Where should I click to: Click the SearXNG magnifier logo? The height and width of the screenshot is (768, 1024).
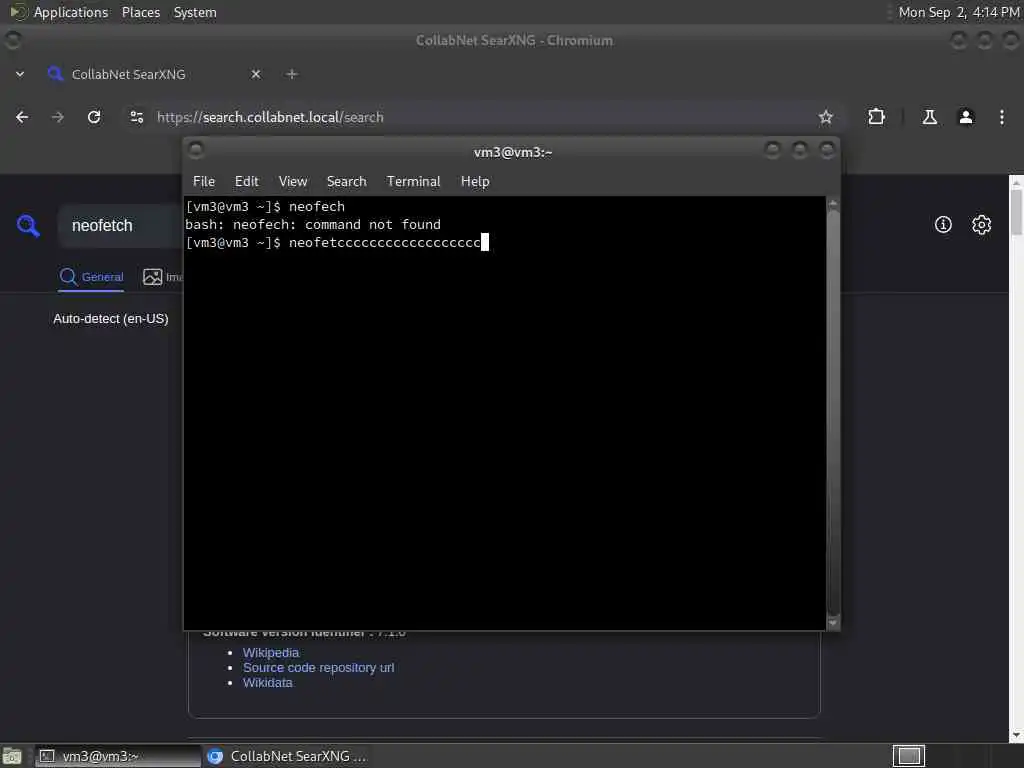pos(28,225)
